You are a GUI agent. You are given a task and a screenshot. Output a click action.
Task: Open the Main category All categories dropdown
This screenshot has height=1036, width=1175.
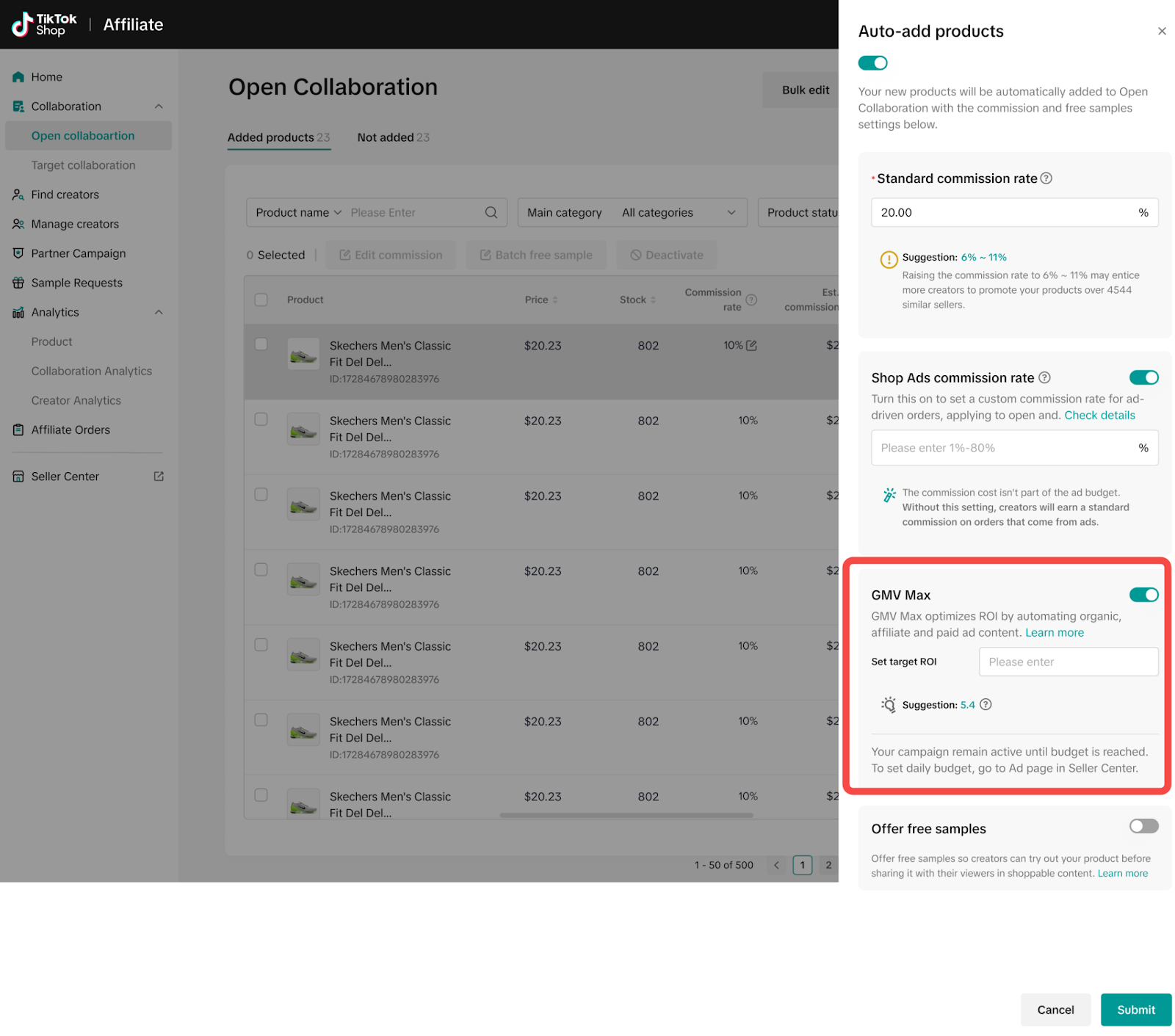[x=678, y=212]
